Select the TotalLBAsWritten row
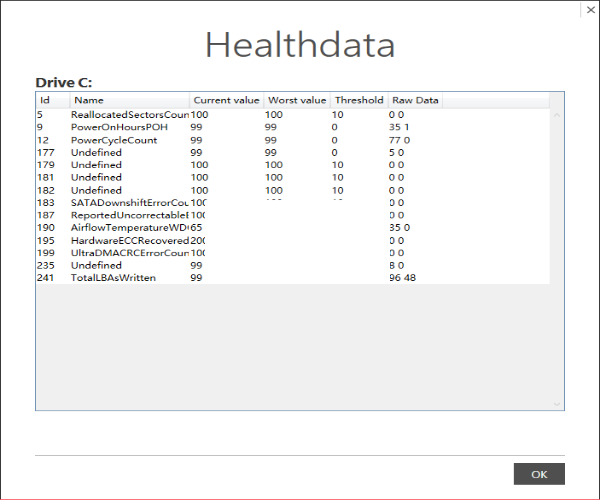 pyautogui.click(x=293, y=278)
